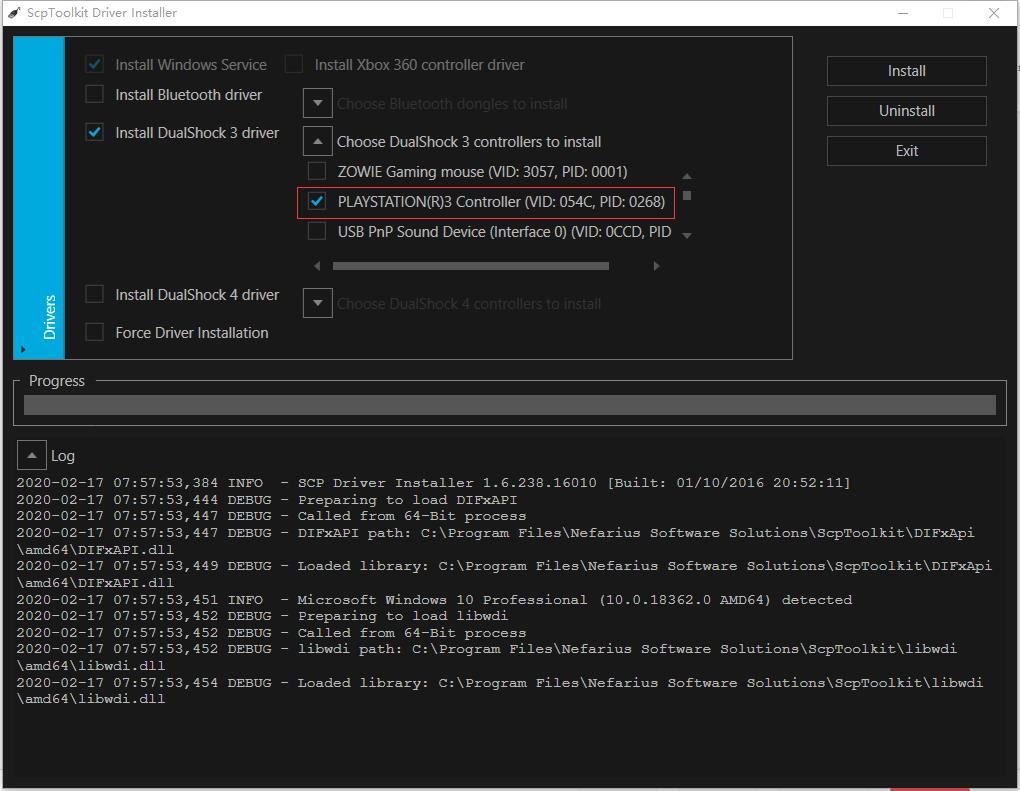Collapse the Log section arrow
This screenshot has width=1020, height=791.
31,455
